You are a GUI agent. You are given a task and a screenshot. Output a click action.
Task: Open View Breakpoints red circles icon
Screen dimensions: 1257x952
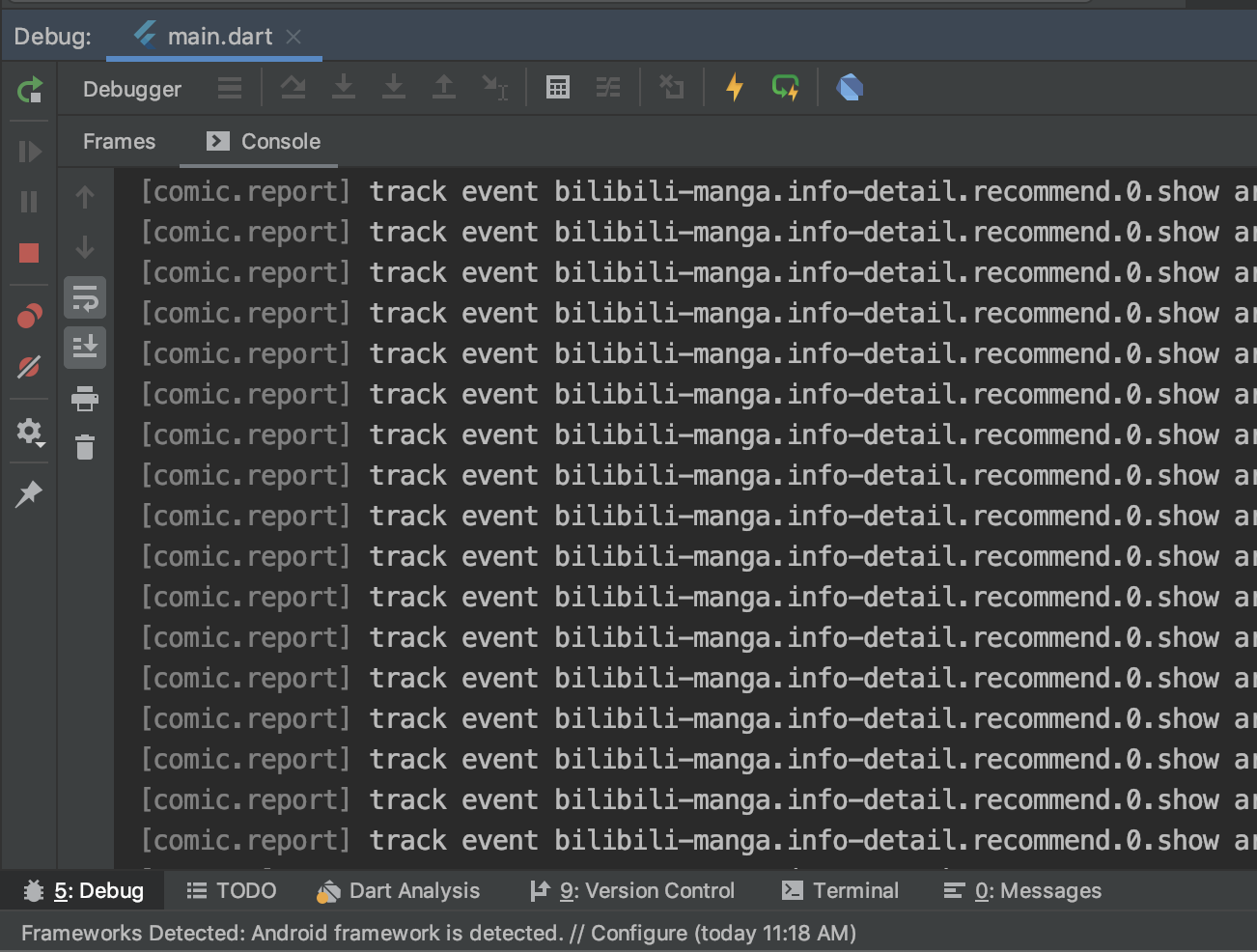coord(29,316)
